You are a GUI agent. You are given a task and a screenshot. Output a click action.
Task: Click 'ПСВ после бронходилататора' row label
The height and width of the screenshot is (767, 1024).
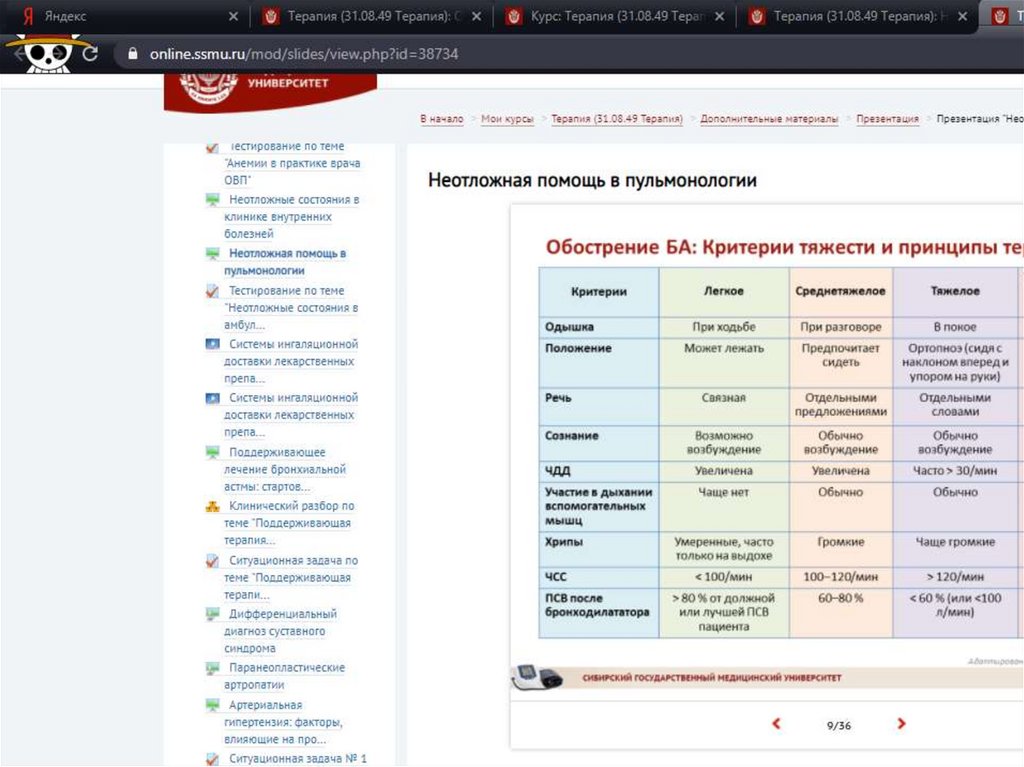coord(597,605)
